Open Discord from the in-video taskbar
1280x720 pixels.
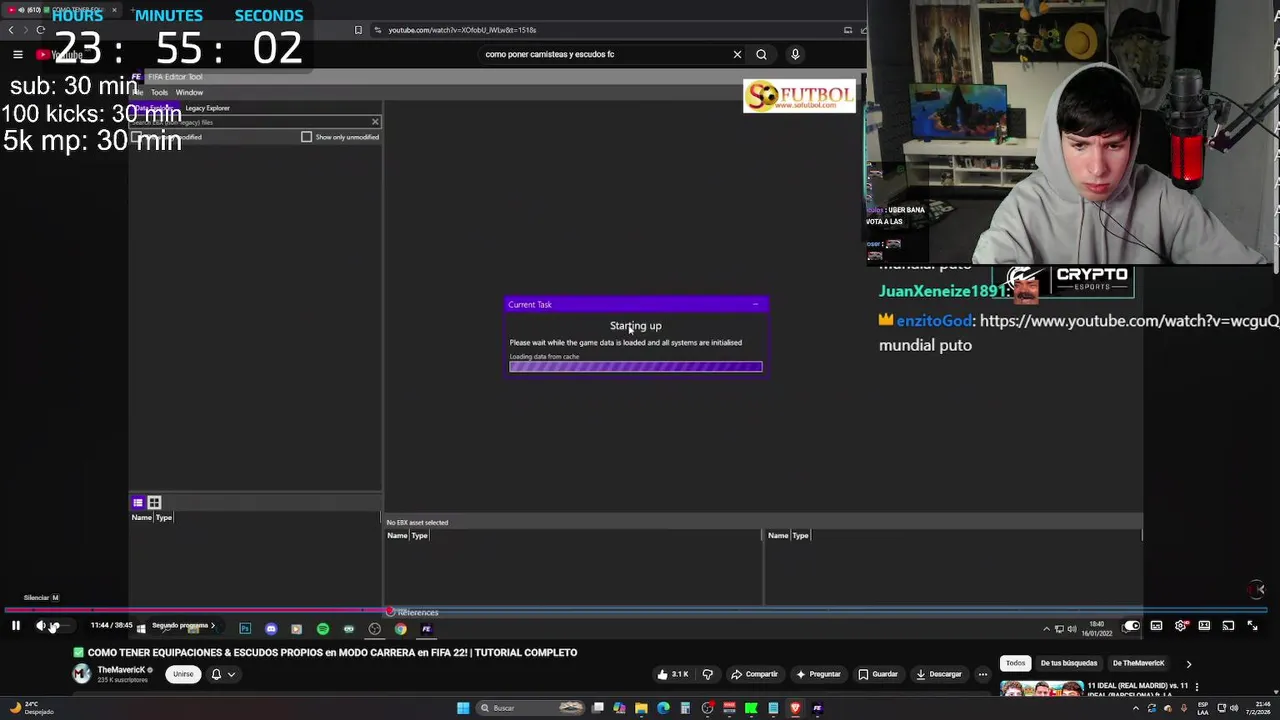pyautogui.click(x=271, y=629)
